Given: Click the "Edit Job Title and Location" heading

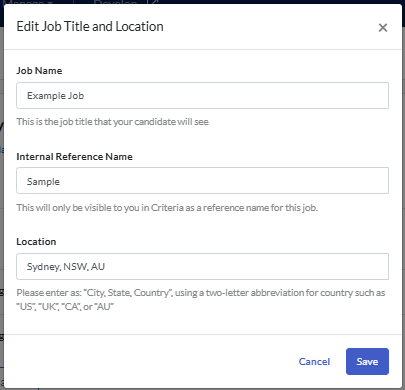Looking at the screenshot, I should click(90, 27).
